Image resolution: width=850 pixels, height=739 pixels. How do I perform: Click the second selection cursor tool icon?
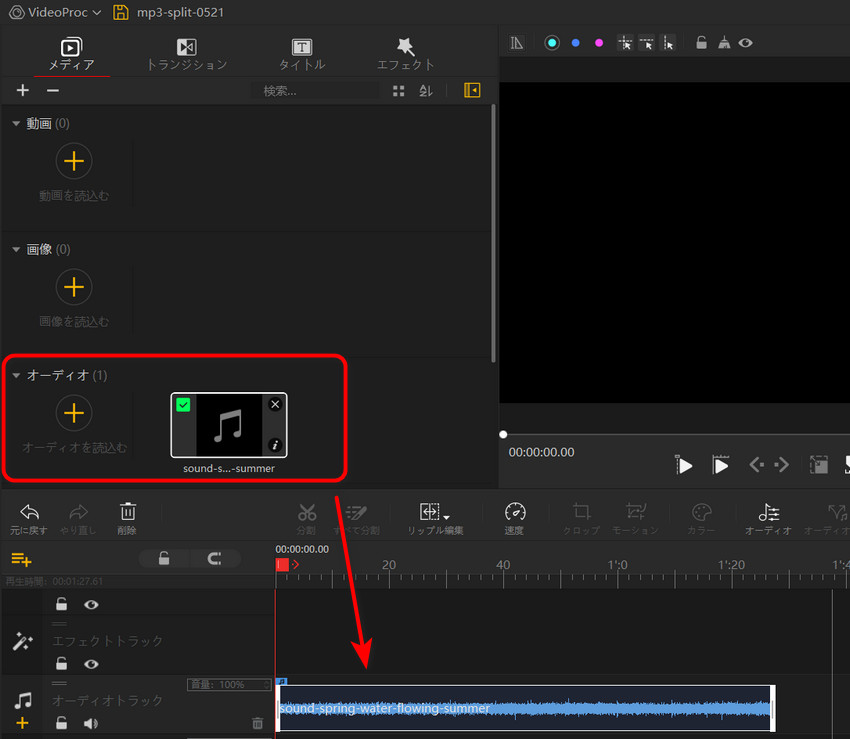(x=647, y=43)
